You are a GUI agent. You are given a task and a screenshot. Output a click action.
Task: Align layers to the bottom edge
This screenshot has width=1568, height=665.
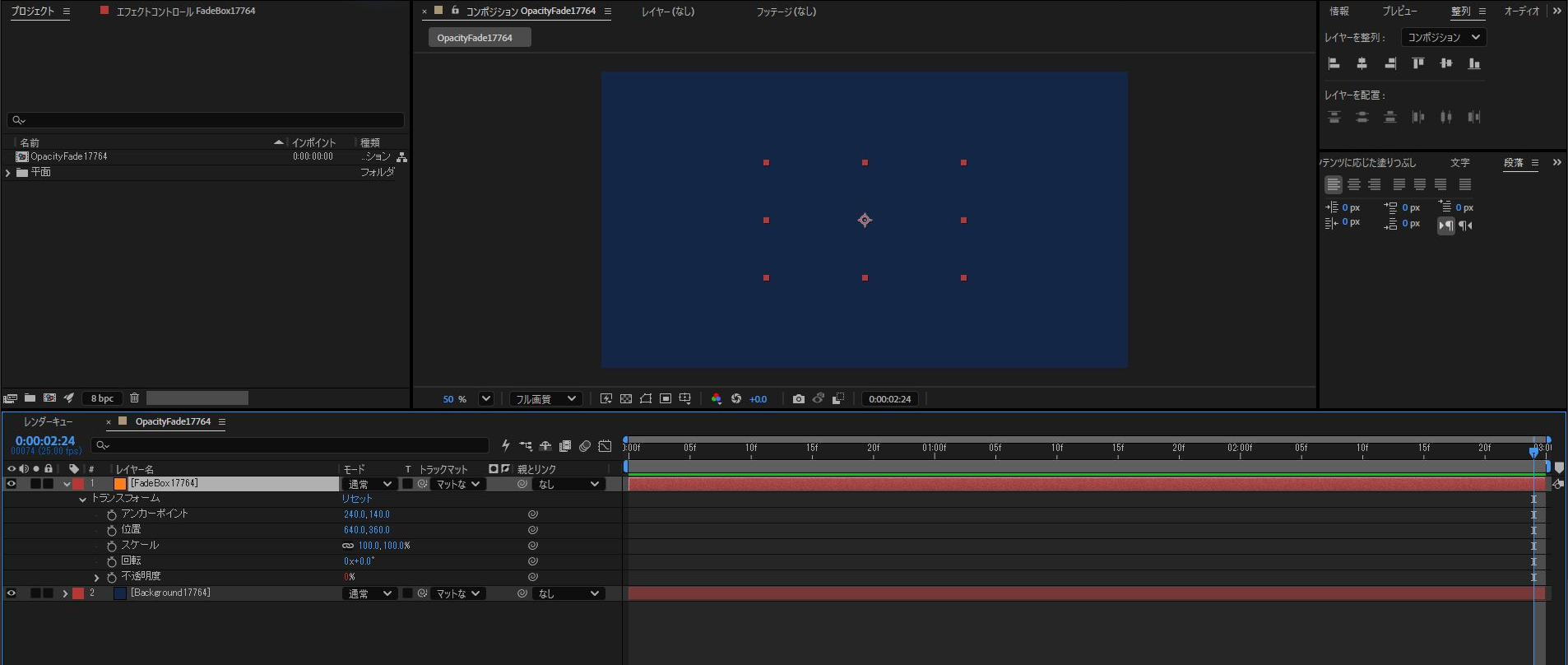[x=1474, y=63]
